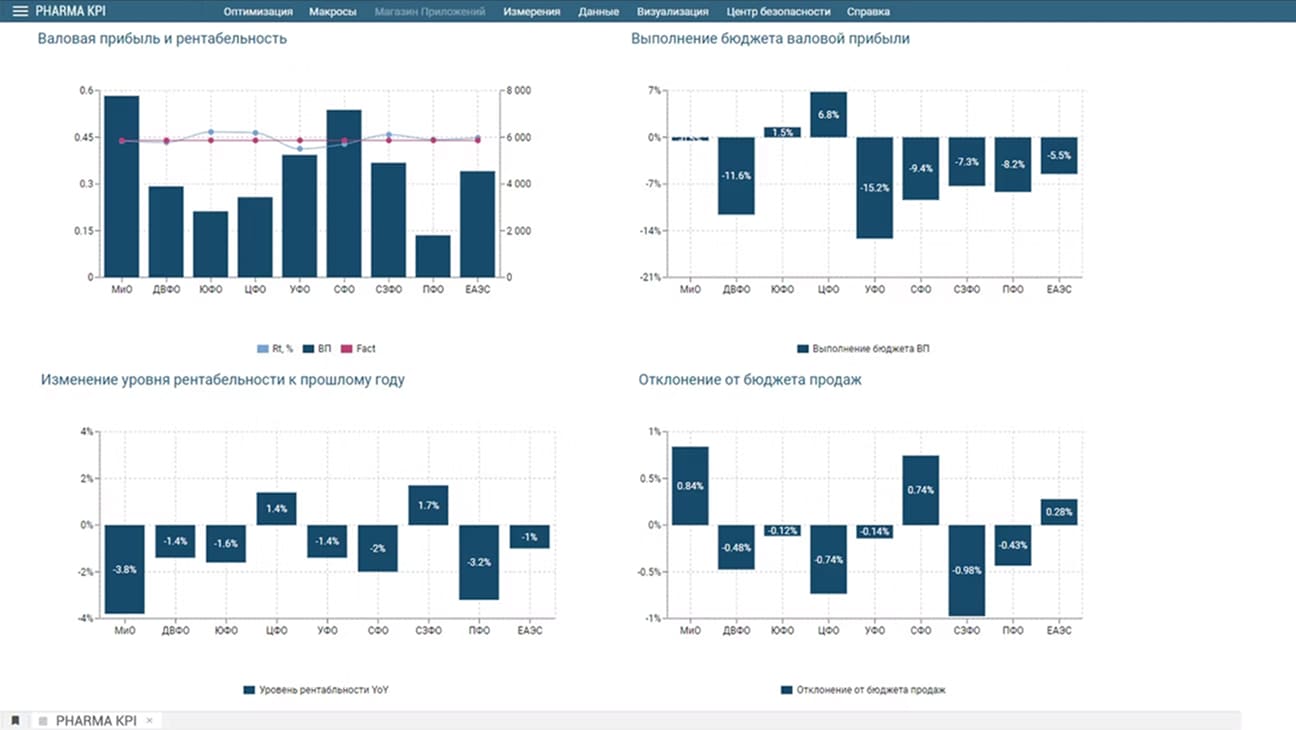The height and width of the screenshot is (730, 1296).
Task: Open the Визуализация menu
Action: (672, 12)
